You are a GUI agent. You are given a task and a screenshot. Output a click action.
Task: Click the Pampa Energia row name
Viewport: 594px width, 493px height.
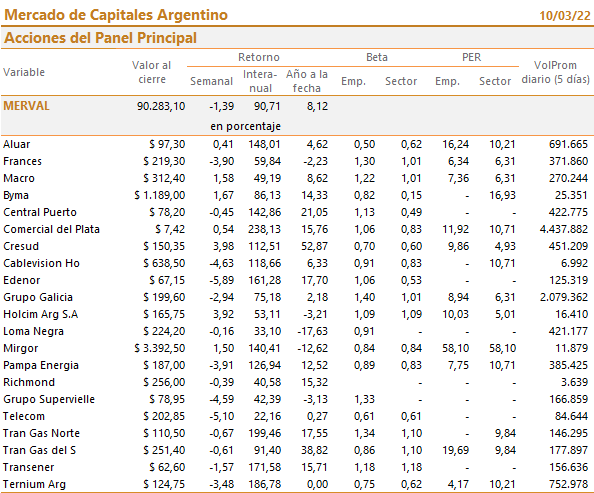(x=41, y=365)
